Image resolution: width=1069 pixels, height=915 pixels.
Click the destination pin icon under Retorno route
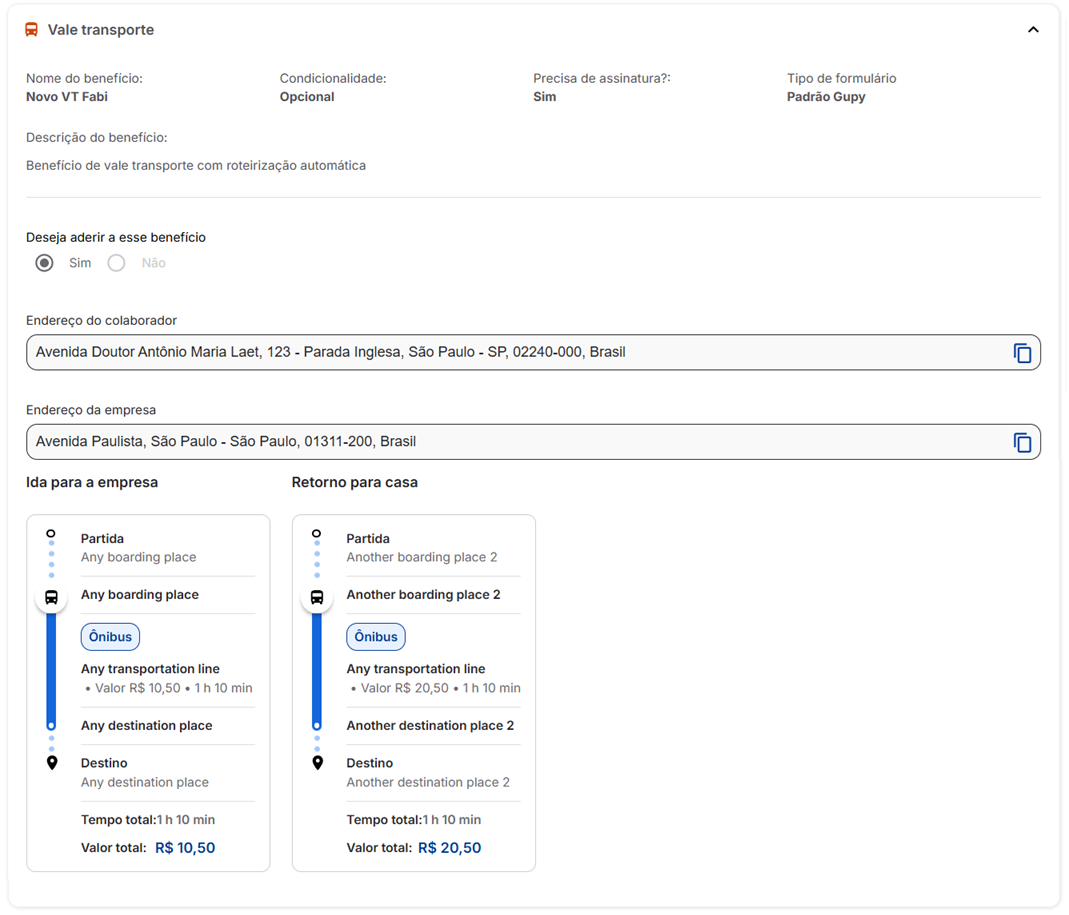pos(317,762)
